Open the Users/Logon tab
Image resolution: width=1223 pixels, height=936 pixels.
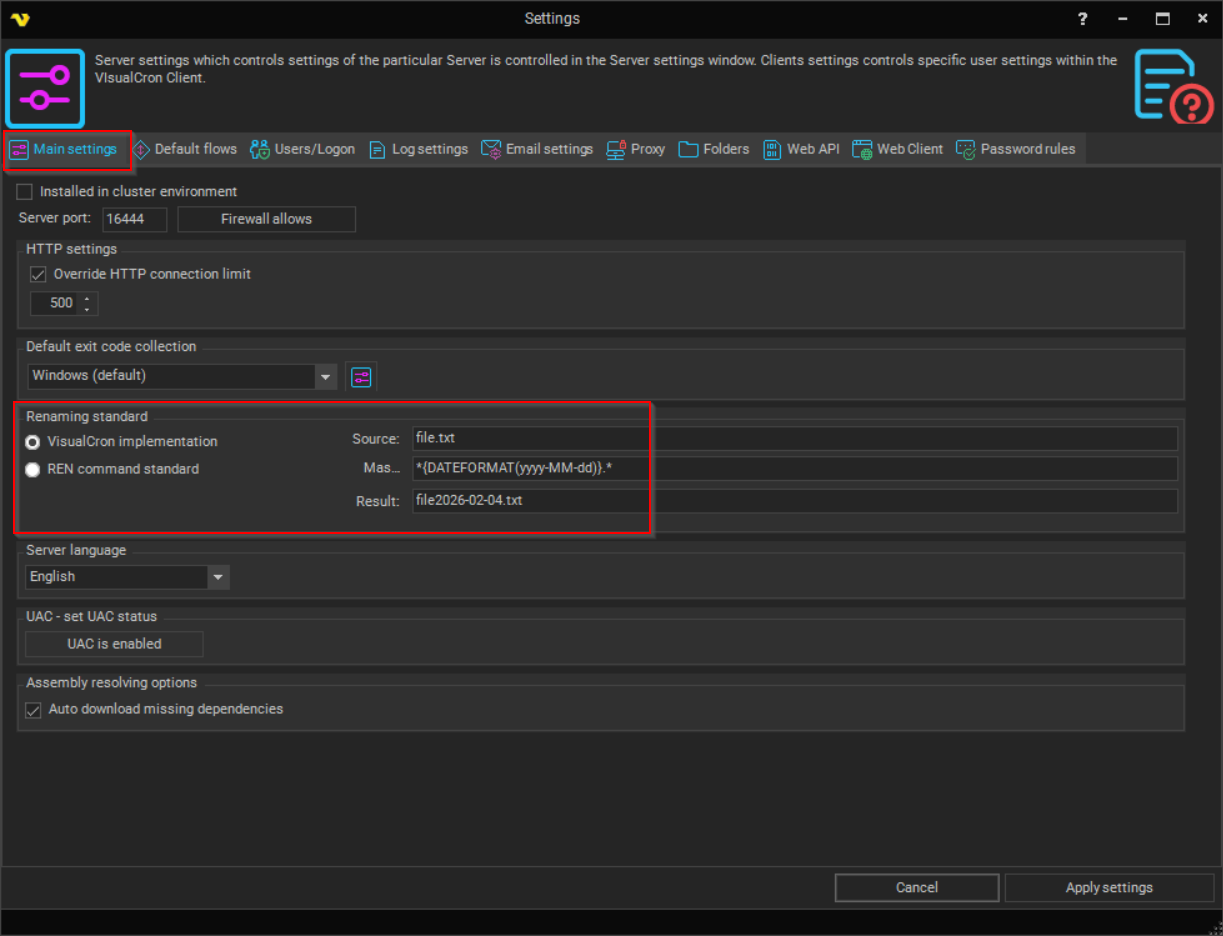pyautogui.click(x=302, y=149)
